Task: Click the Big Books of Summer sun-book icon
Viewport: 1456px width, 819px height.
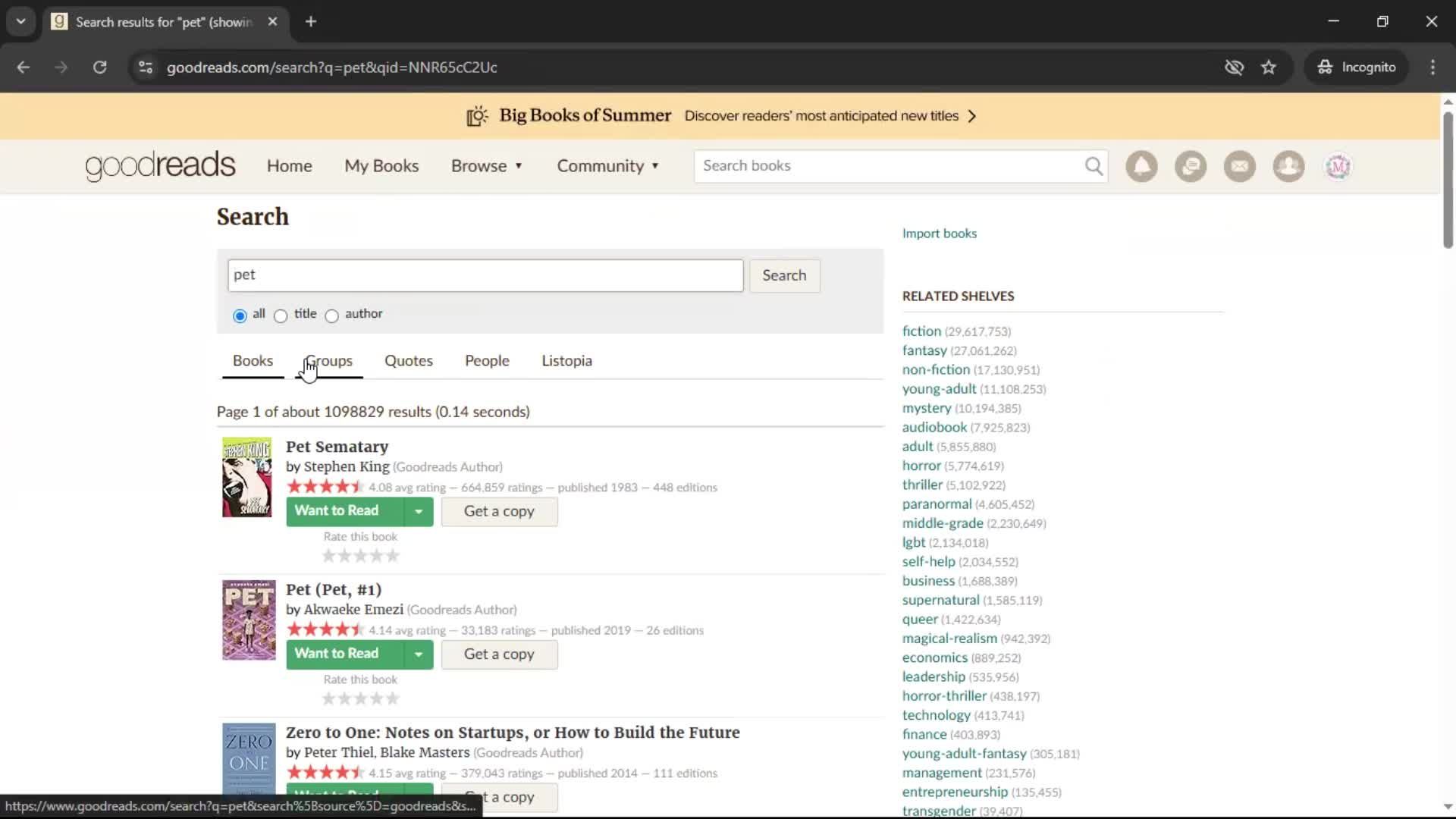Action: 478,116
